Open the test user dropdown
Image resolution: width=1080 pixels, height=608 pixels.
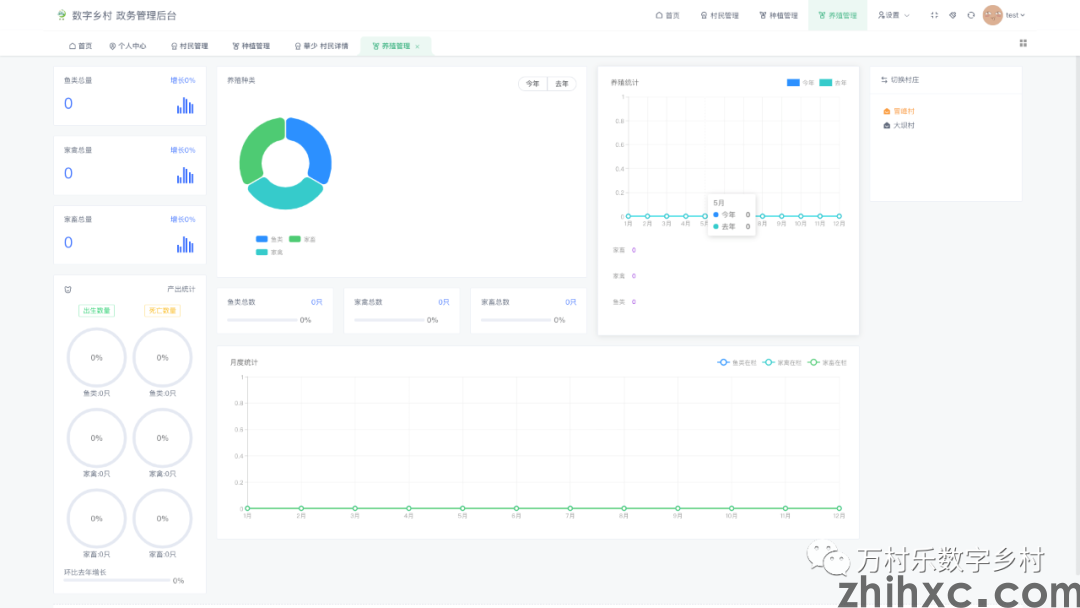[1015, 15]
